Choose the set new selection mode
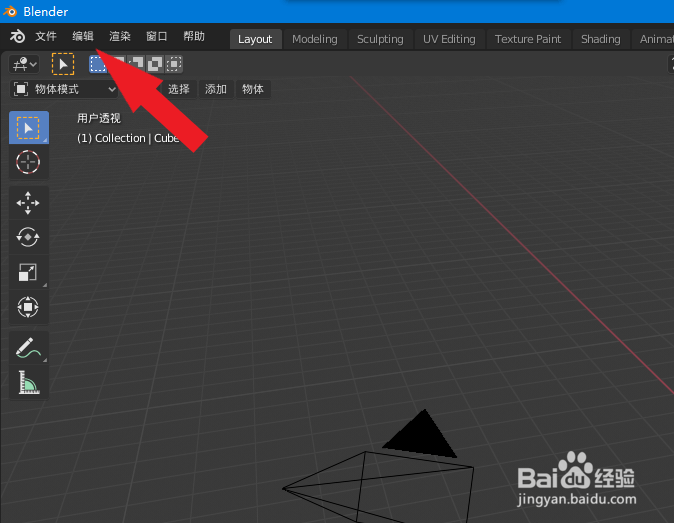This screenshot has height=523, width=674. click(x=98, y=64)
